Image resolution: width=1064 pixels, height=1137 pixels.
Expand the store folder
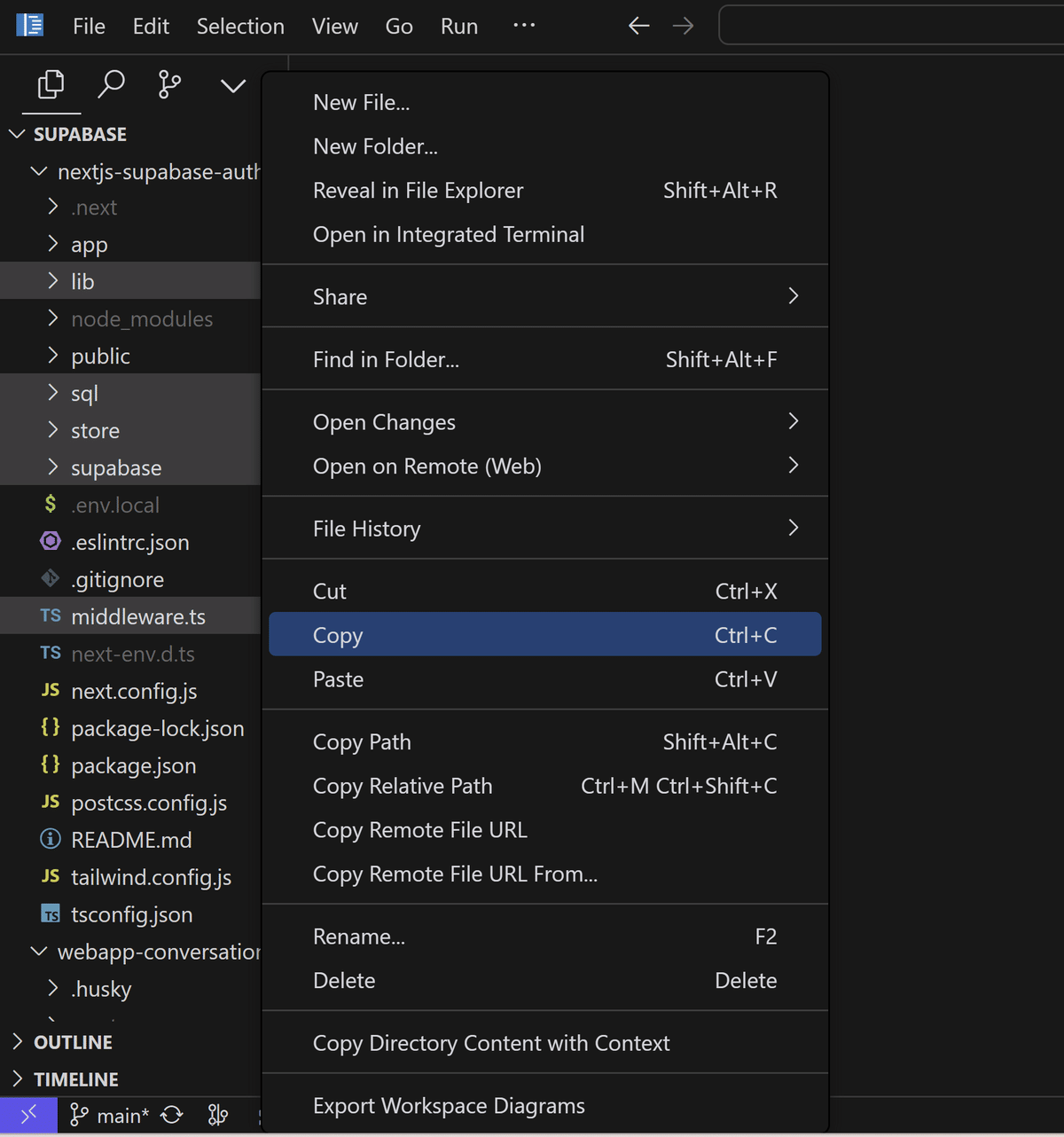[x=53, y=430]
